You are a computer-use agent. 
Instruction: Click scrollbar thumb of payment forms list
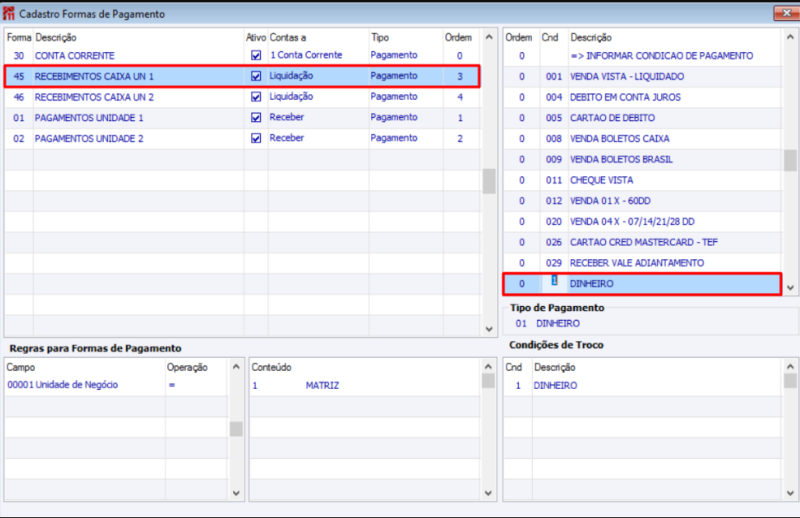[x=489, y=181]
